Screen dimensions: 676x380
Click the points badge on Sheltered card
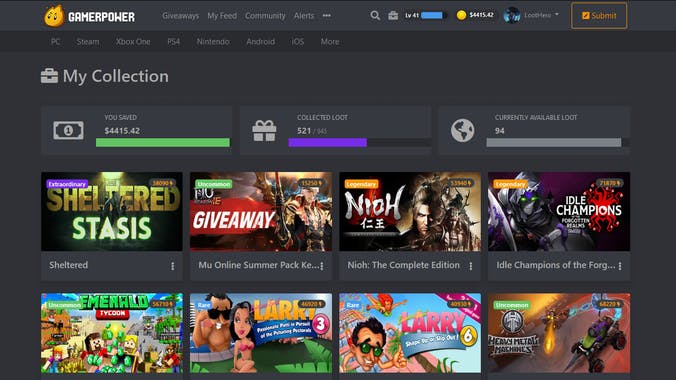(x=163, y=183)
